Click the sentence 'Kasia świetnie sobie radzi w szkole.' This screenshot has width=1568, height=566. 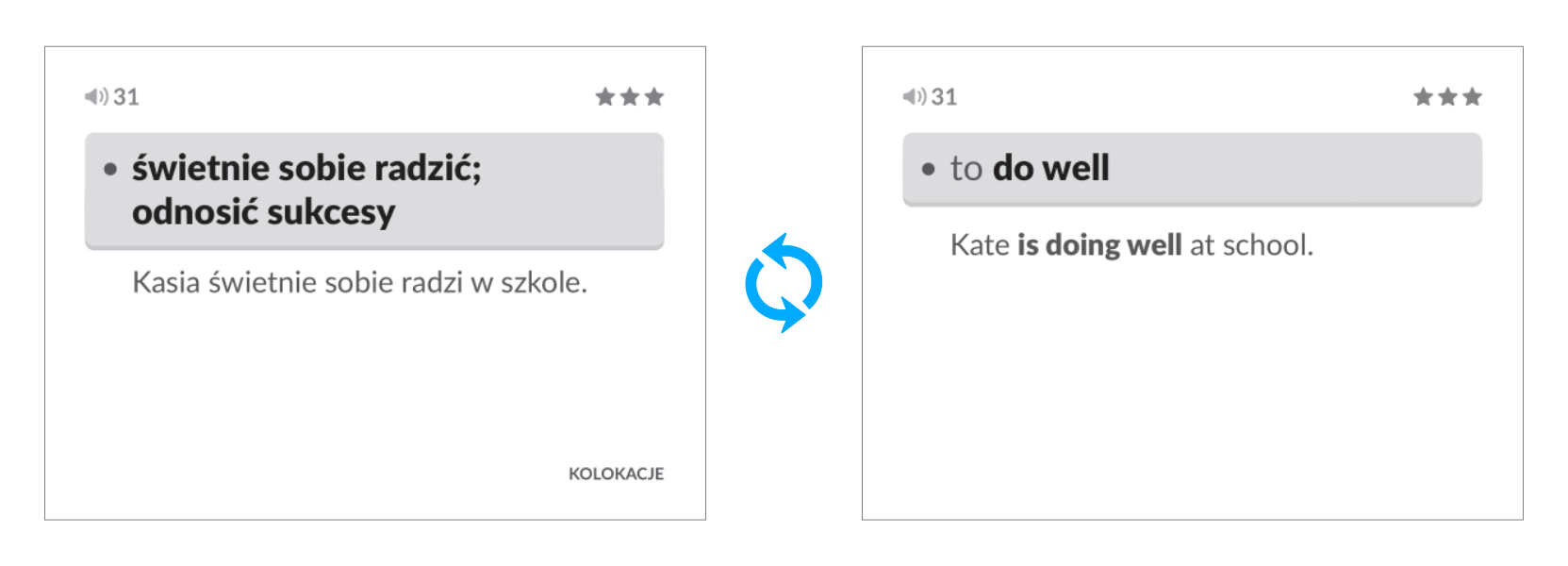(359, 282)
